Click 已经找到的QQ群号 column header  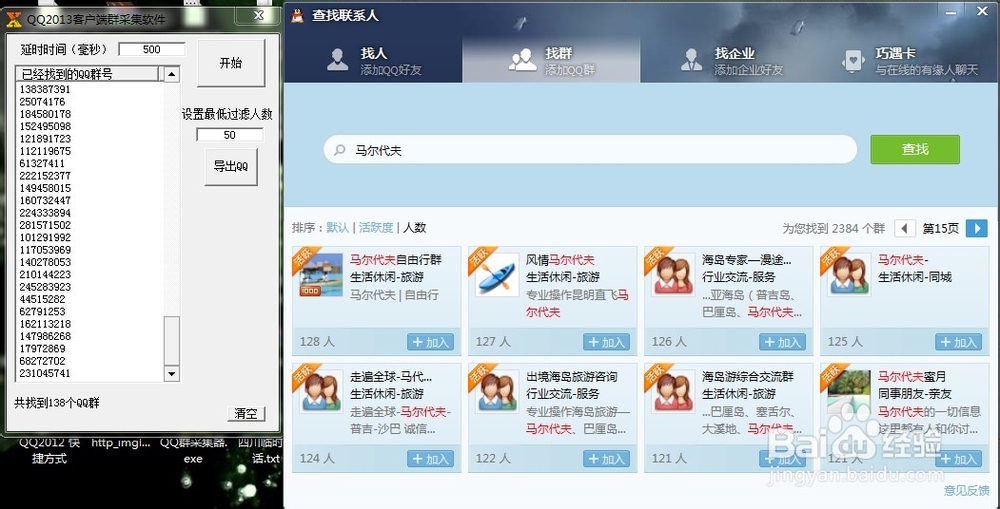pos(89,75)
